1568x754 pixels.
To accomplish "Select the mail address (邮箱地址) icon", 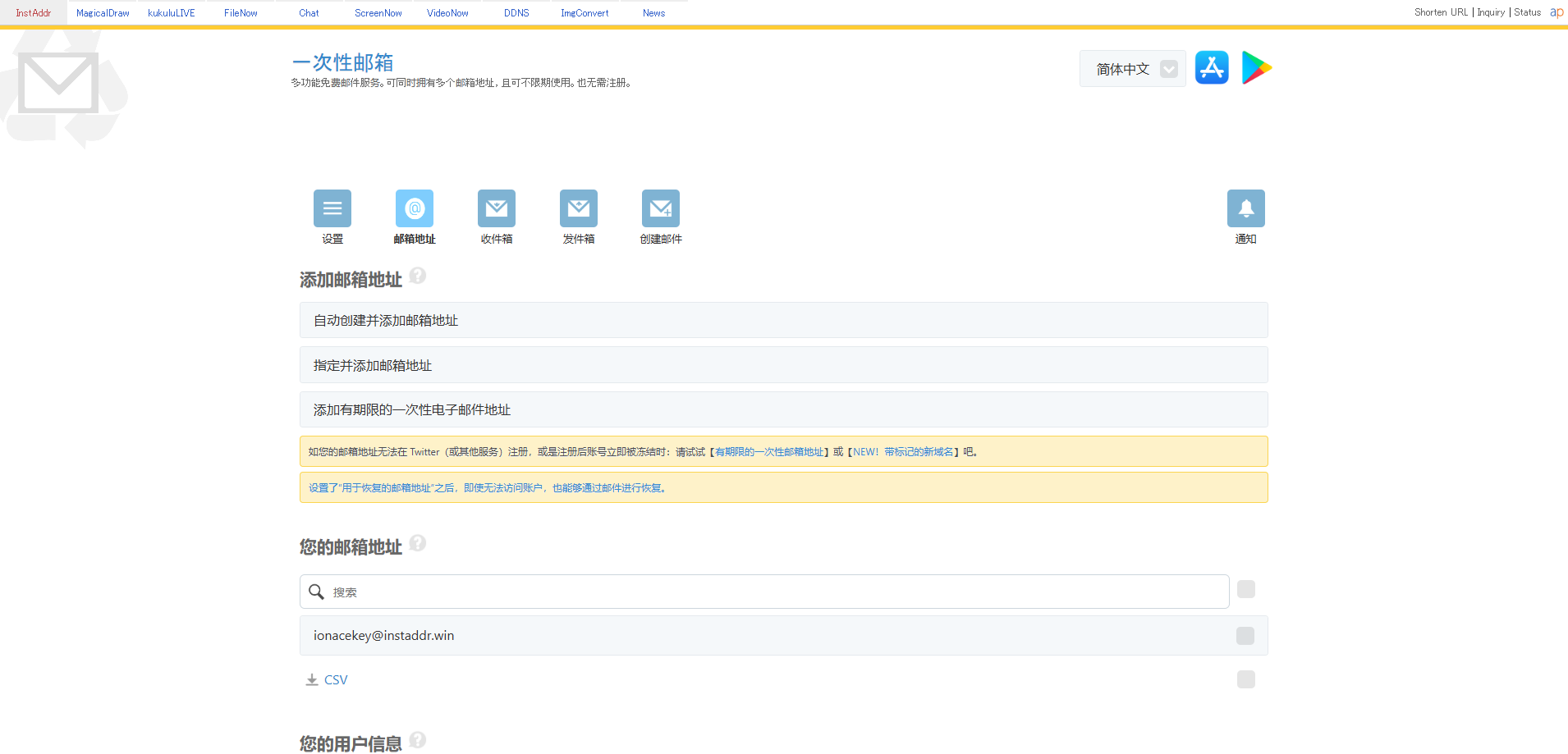I will click(x=414, y=208).
